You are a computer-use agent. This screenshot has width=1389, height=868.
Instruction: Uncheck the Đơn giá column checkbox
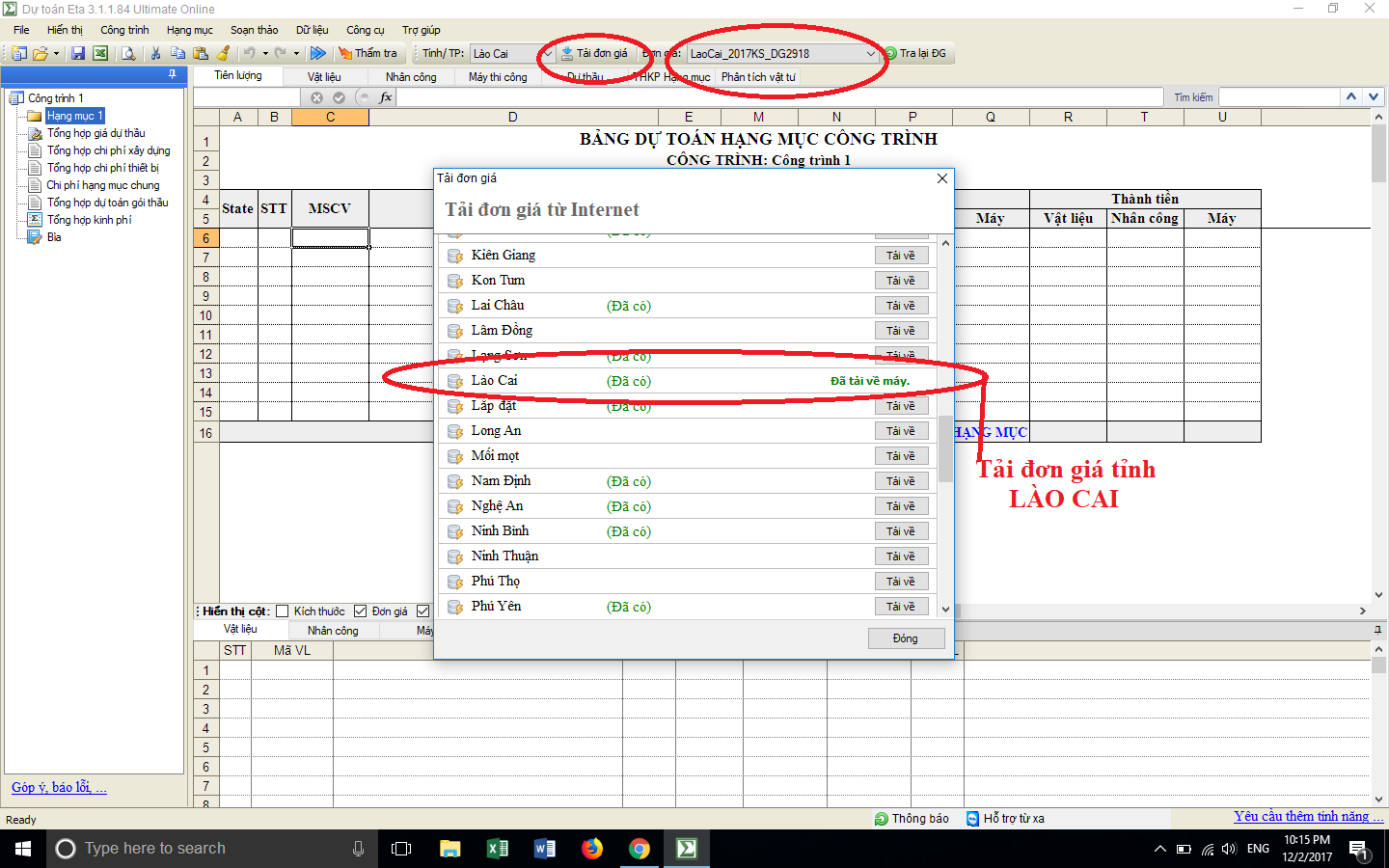click(361, 611)
